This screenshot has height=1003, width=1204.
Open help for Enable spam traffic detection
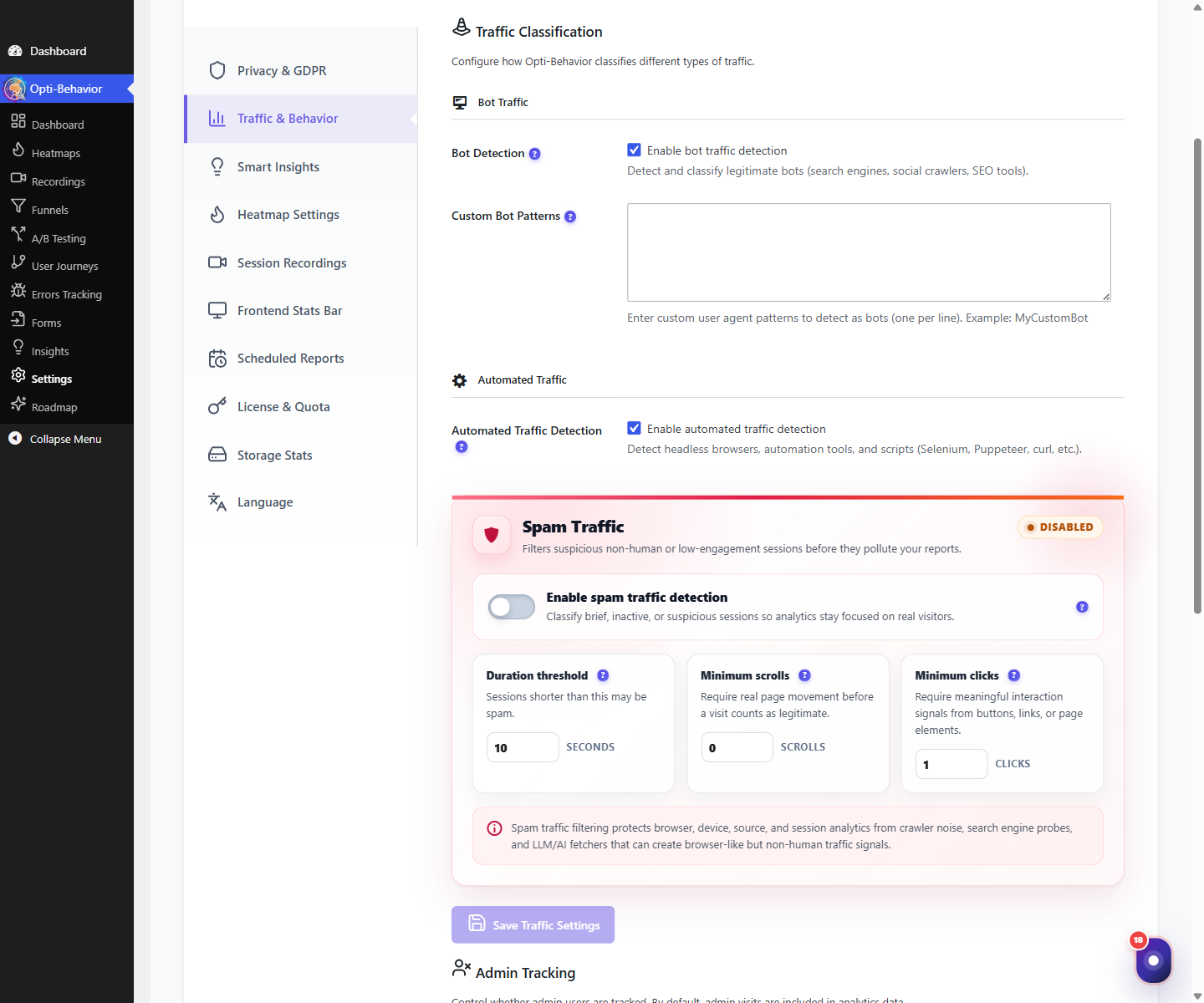click(x=1082, y=607)
